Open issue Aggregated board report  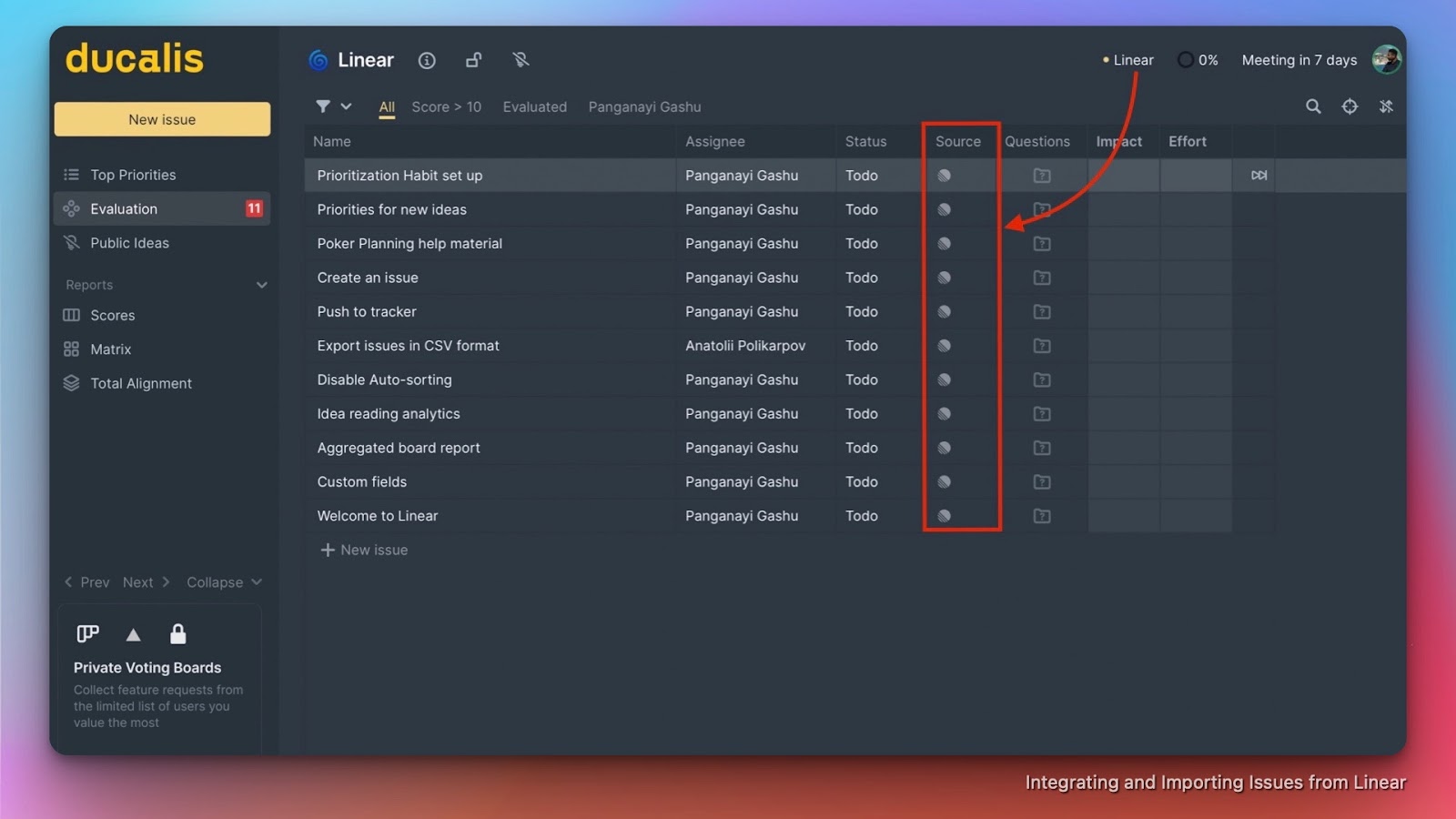click(399, 448)
